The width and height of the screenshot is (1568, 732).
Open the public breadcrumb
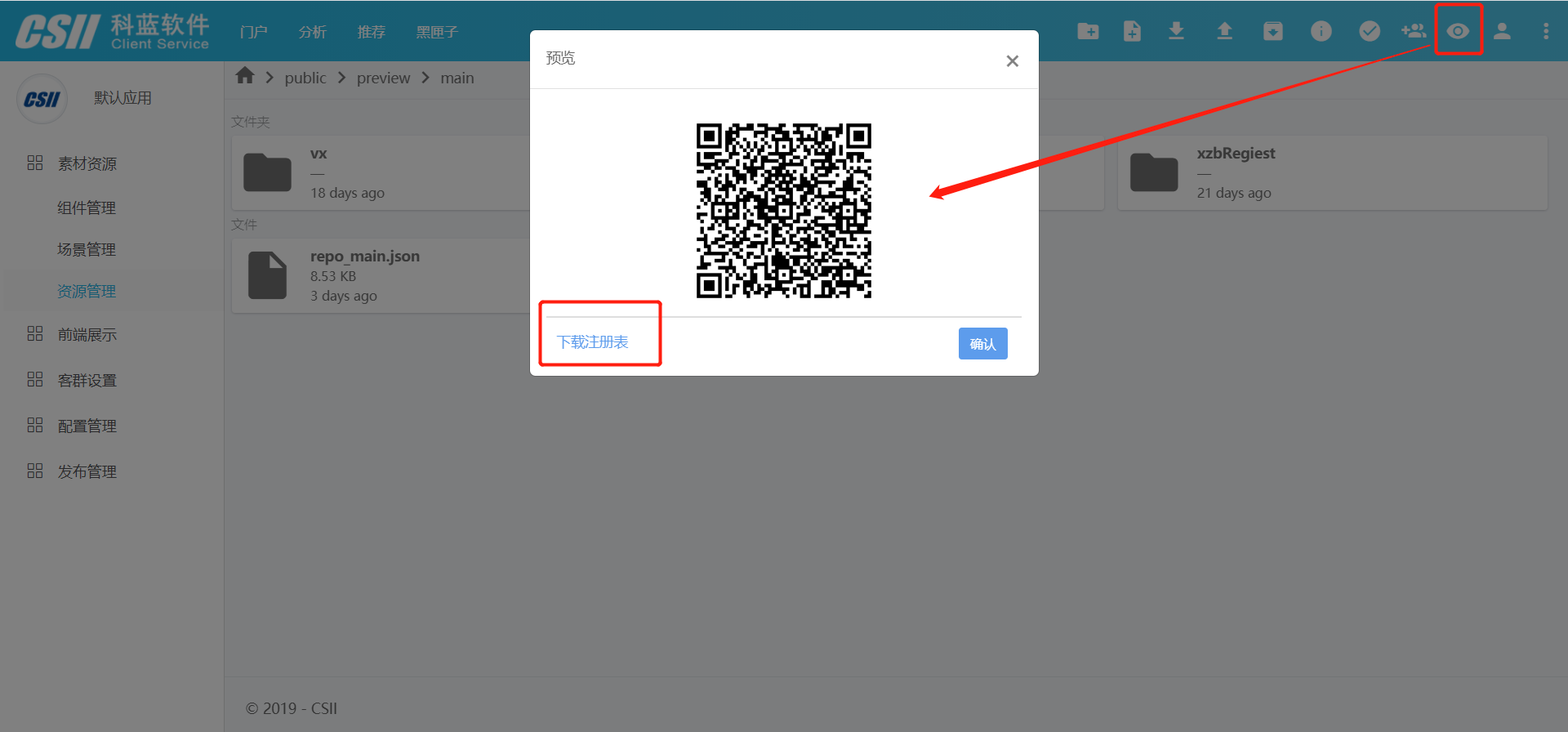click(x=305, y=78)
